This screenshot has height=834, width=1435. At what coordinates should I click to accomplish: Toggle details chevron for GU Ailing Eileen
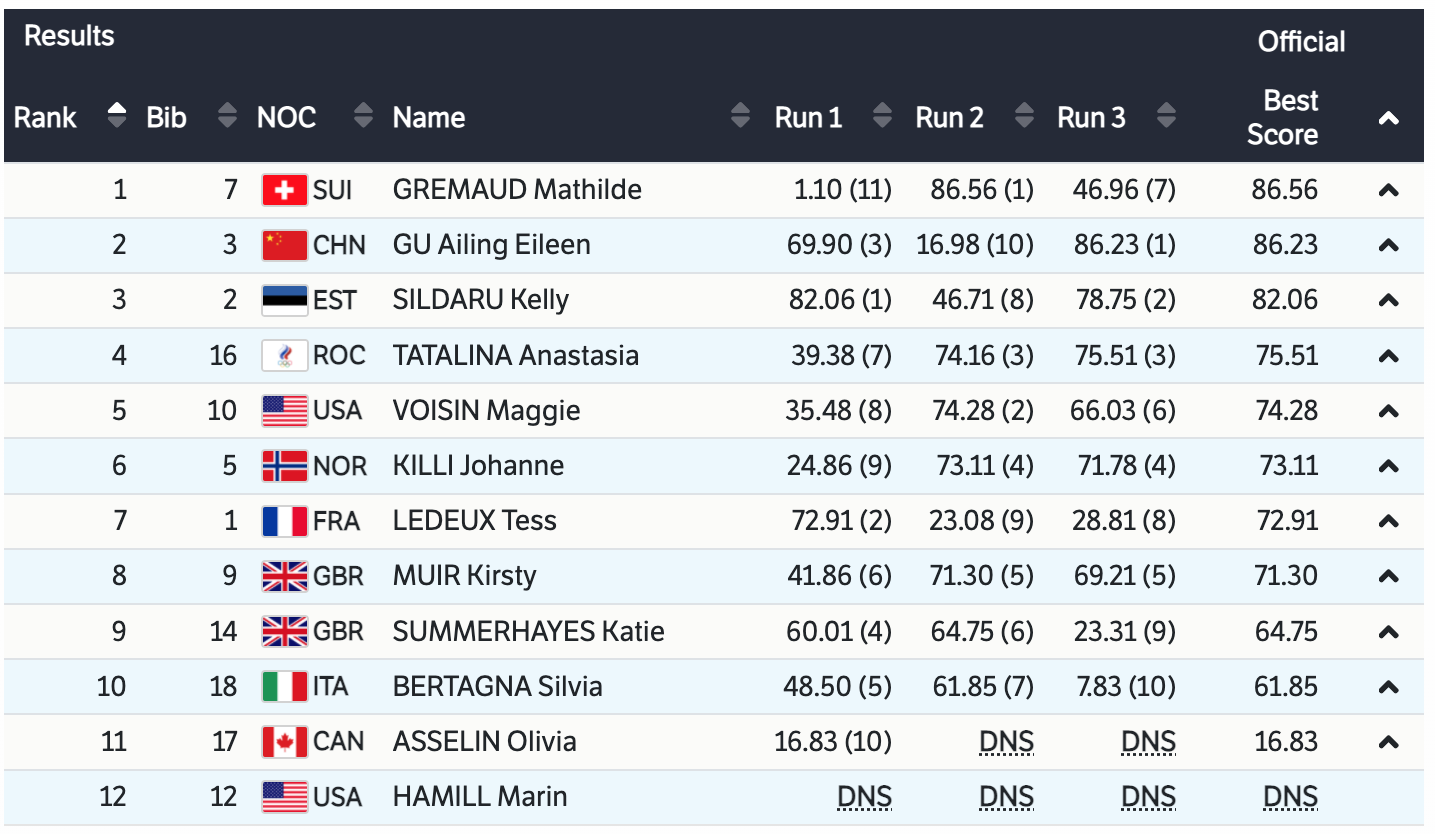click(1388, 245)
